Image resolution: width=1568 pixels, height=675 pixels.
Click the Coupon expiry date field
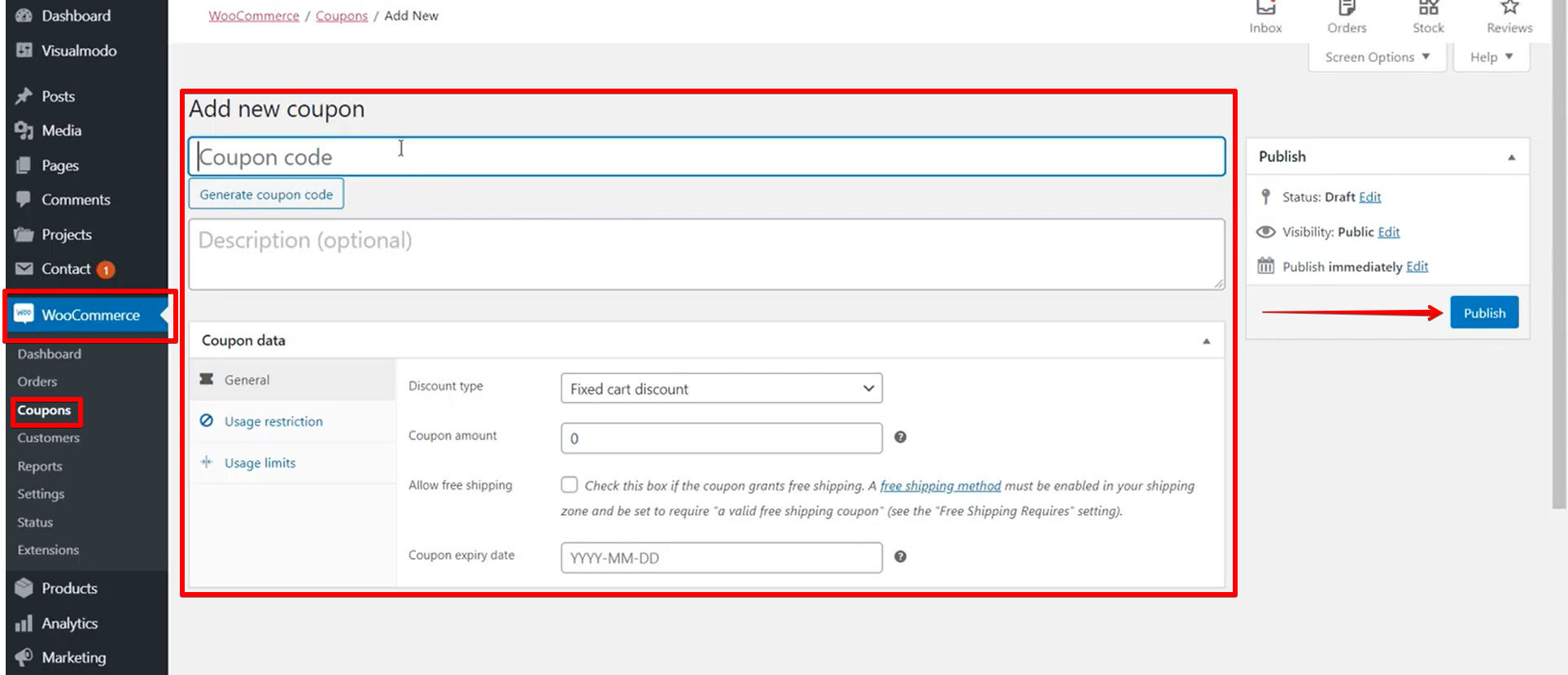coord(721,558)
